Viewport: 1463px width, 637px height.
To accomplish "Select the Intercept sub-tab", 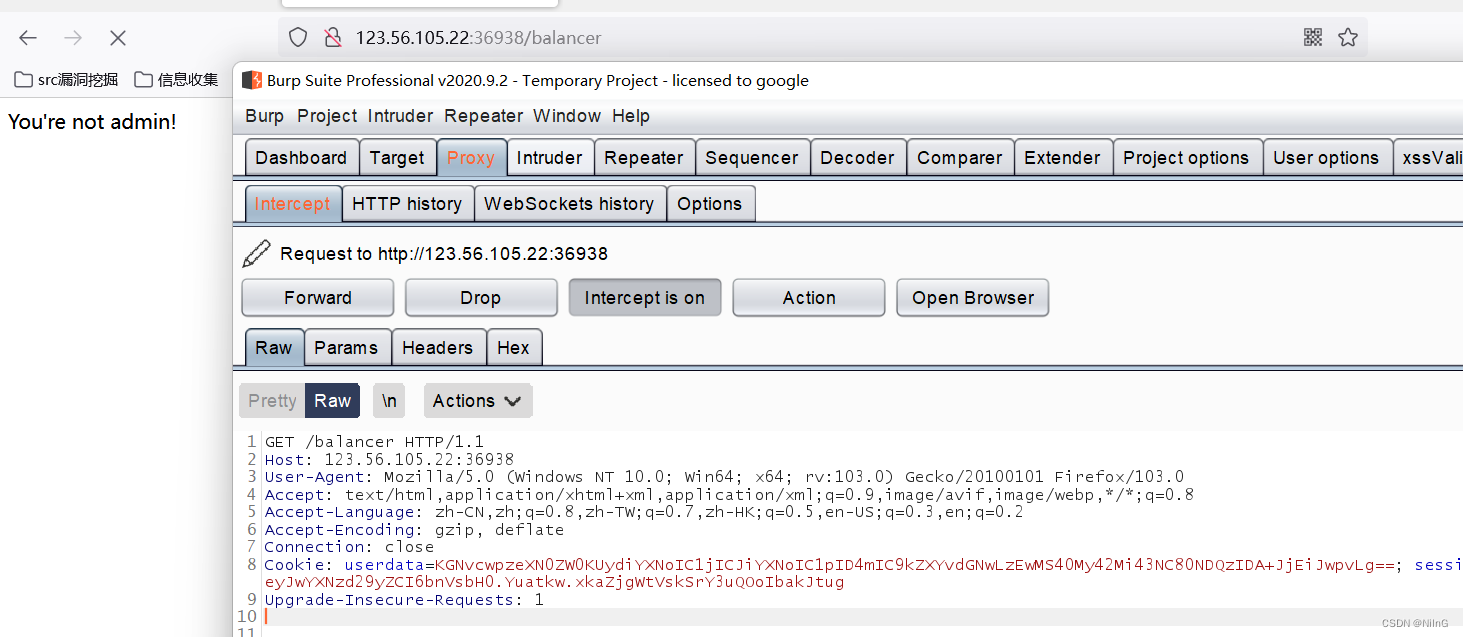I will (x=292, y=204).
